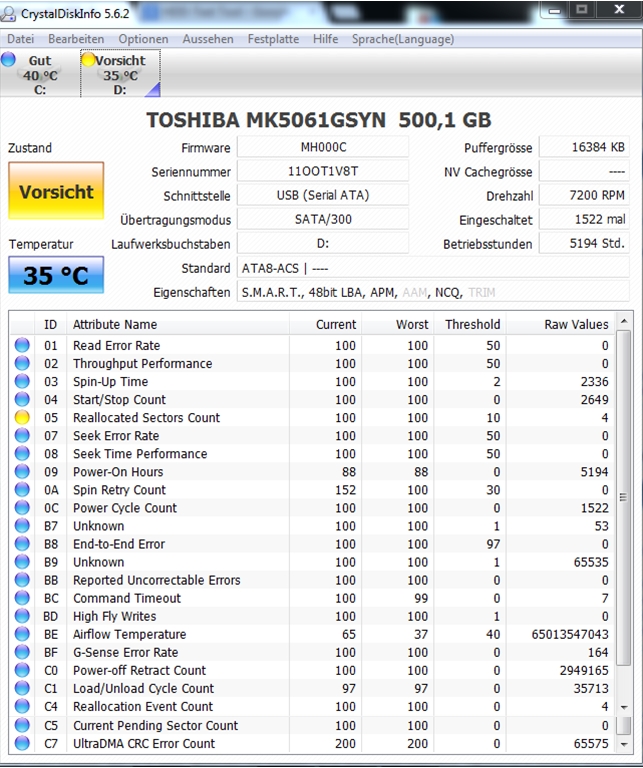The image size is (643, 768).
Task: Click status icon for High Fly Writes
Action: (22, 616)
